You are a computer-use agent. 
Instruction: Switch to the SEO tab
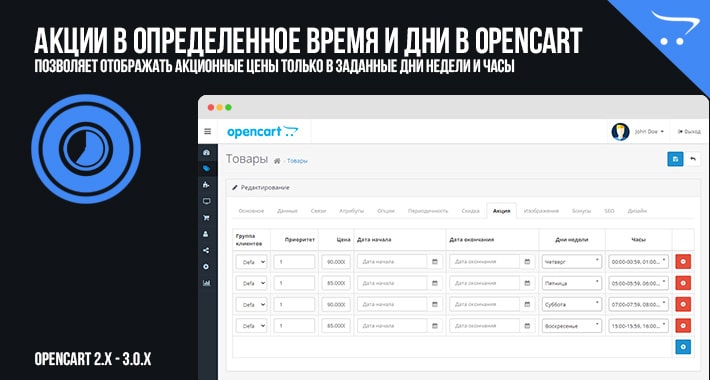click(609, 211)
